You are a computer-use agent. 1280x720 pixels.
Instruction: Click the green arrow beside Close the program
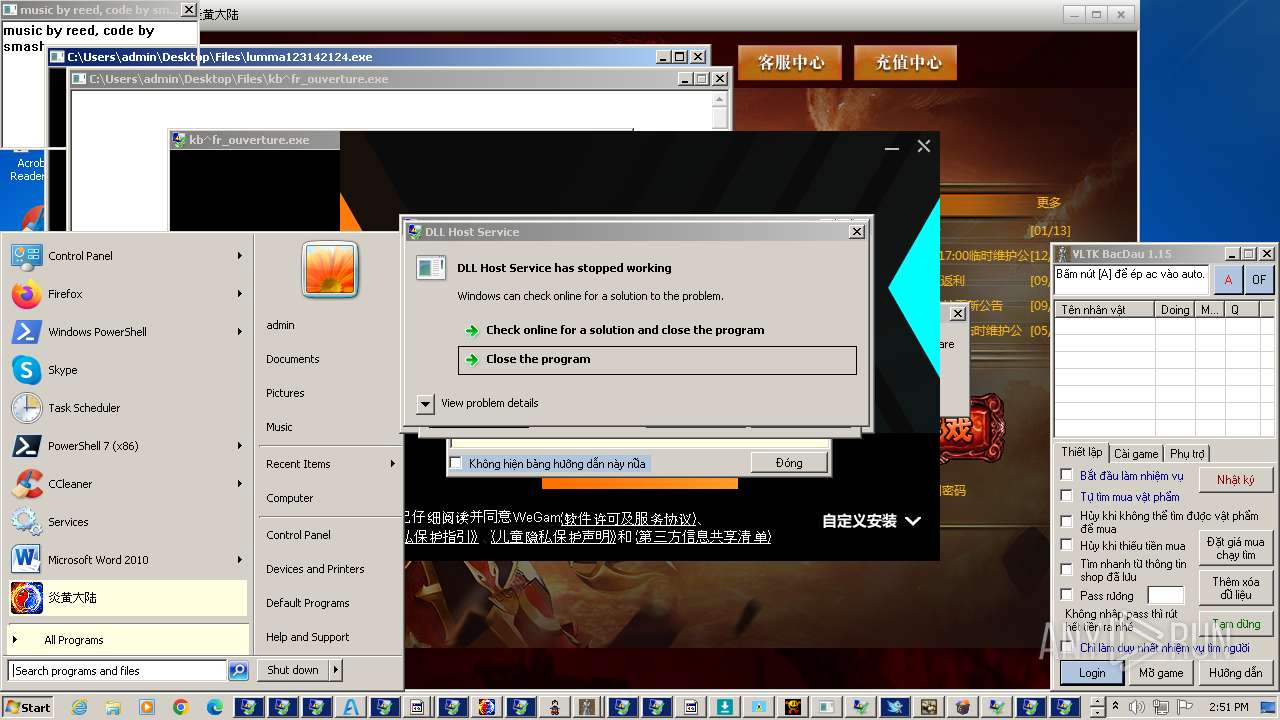point(472,359)
